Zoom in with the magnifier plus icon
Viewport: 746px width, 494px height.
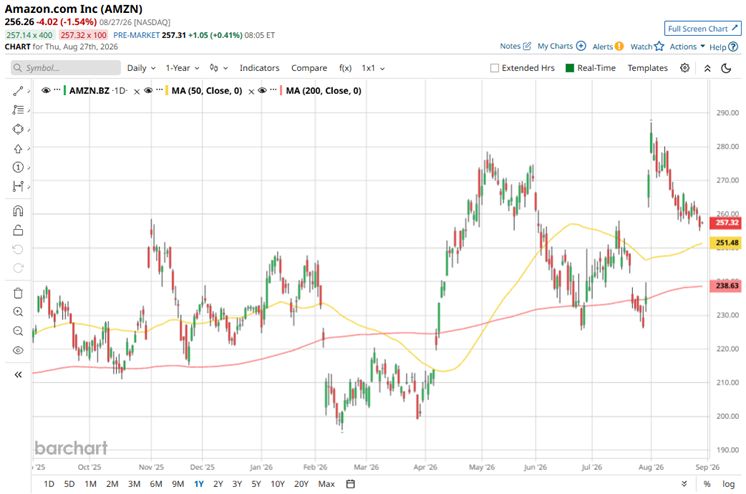[18, 312]
